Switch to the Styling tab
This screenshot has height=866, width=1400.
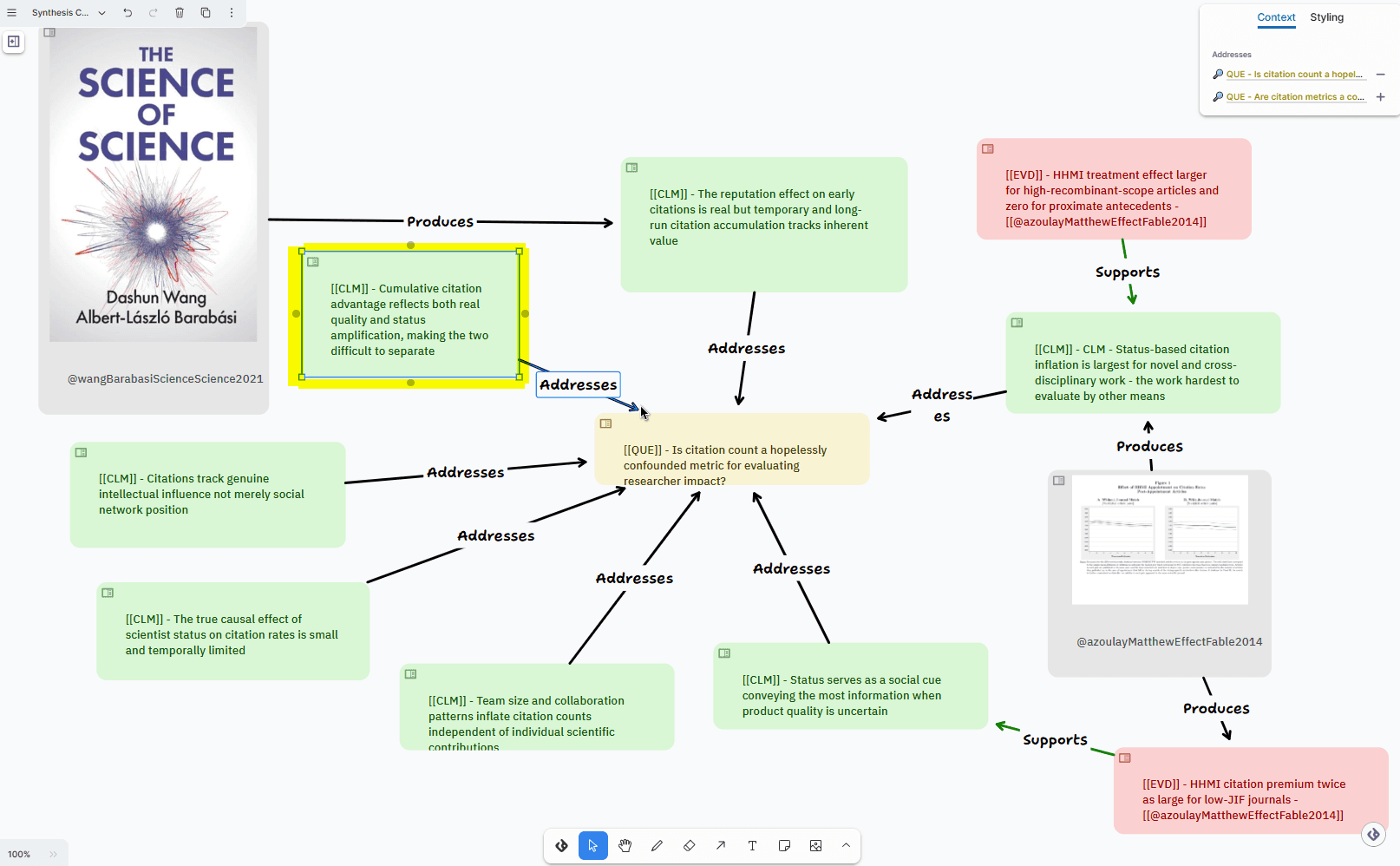1326,17
